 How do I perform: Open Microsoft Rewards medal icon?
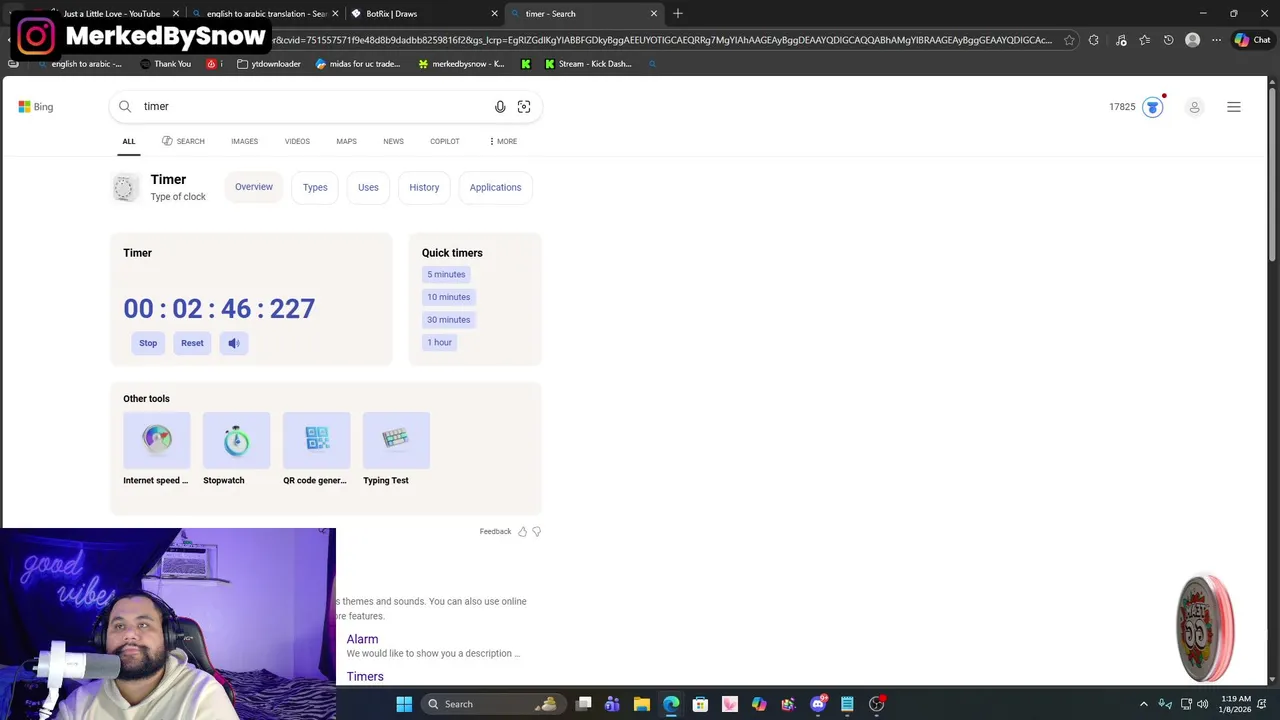[1153, 107]
